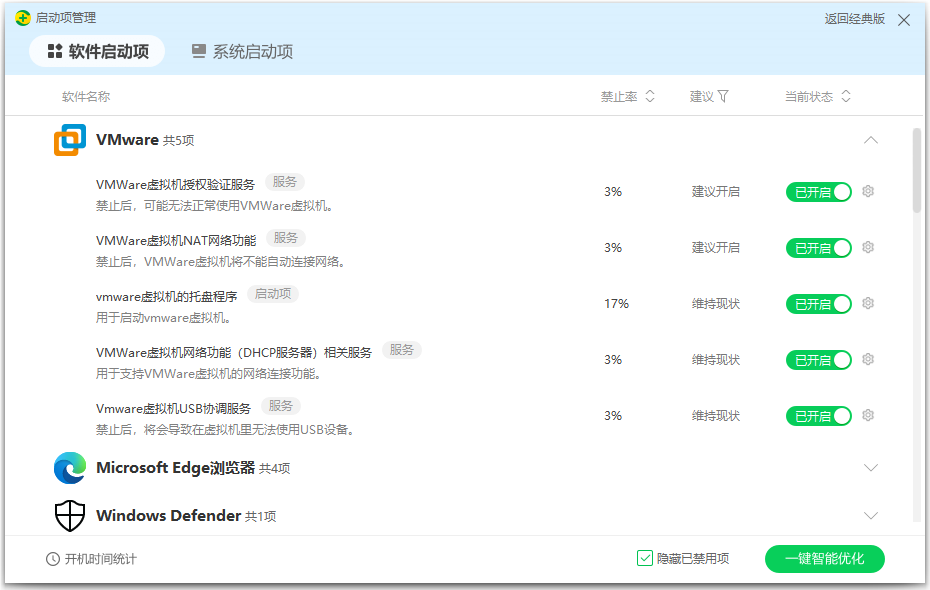
Task: Click the Microsoft Edge浏览器 icon
Action: pos(68,467)
